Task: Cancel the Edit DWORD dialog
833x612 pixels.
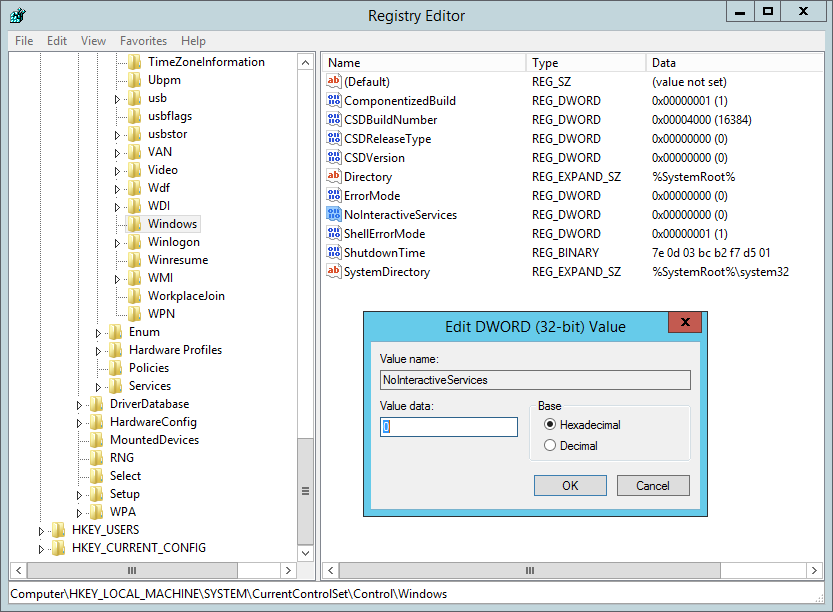Action: [x=653, y=486]
